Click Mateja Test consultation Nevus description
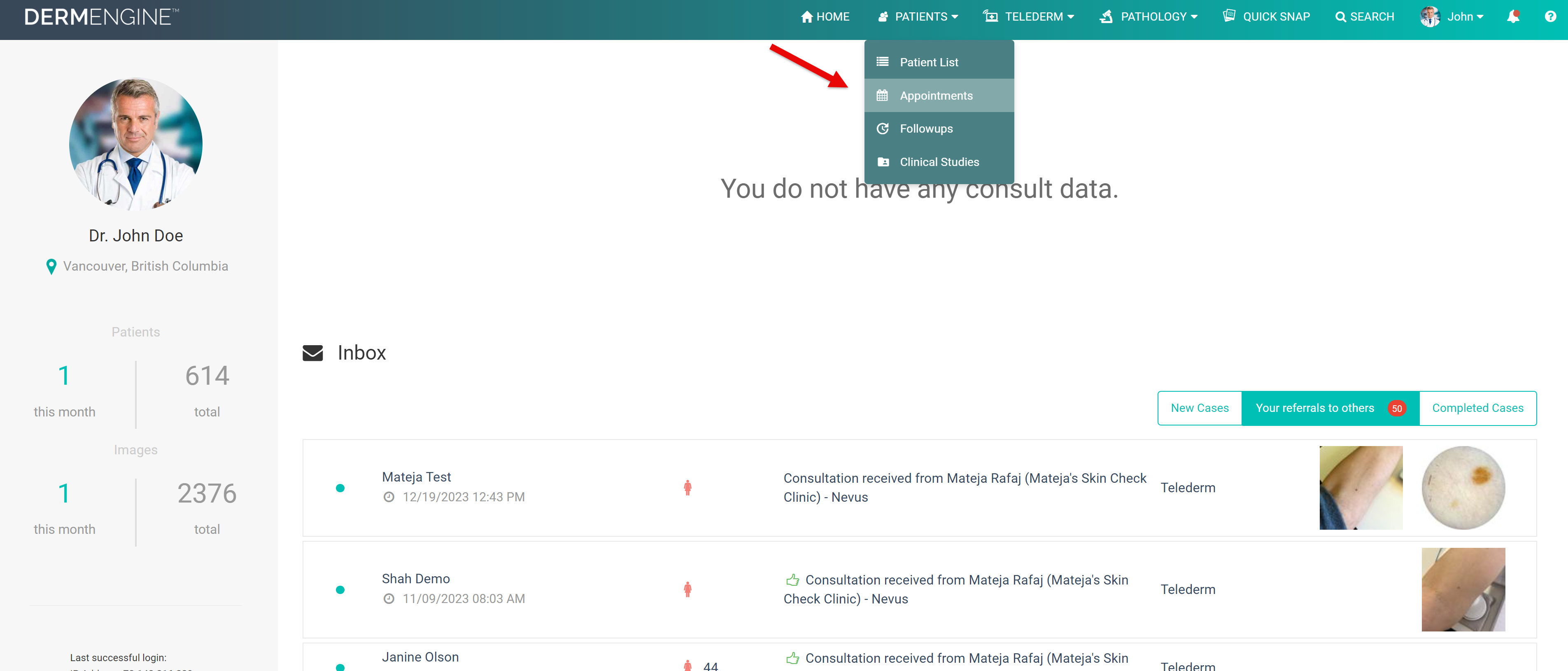Image resolution: width=1568 pixels, height=671 pixels. 965,488
